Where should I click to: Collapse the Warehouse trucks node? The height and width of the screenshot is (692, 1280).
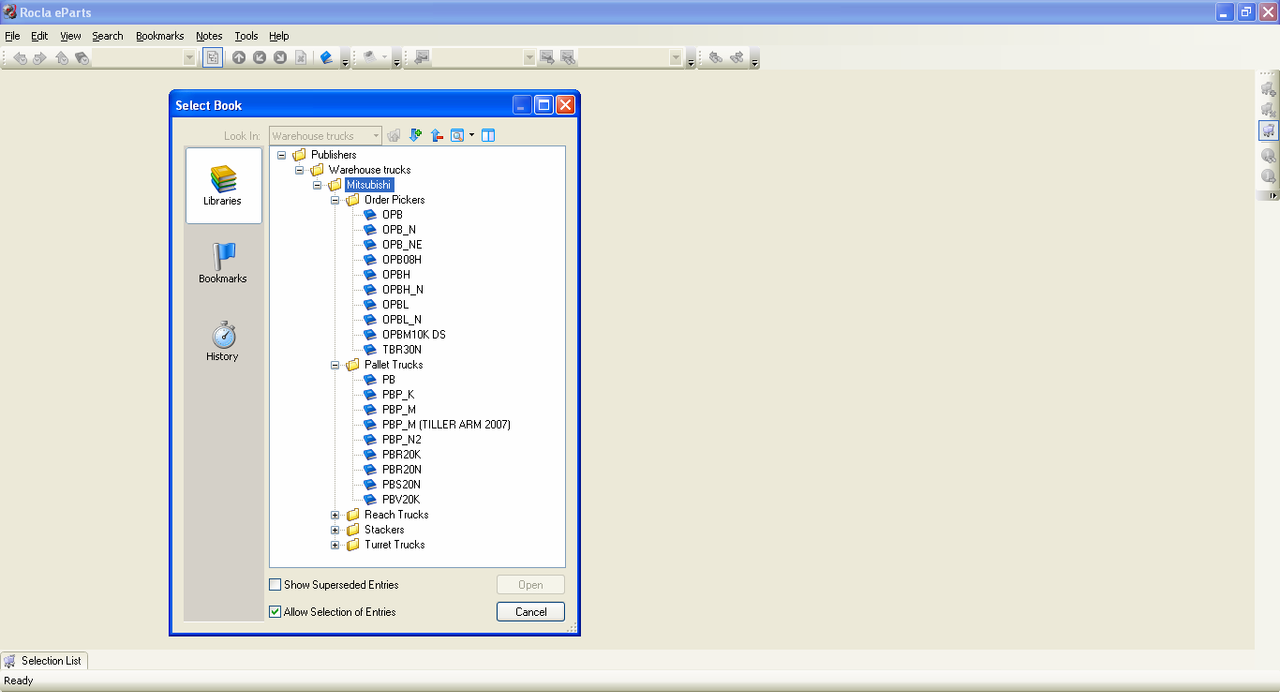(299, 170)
